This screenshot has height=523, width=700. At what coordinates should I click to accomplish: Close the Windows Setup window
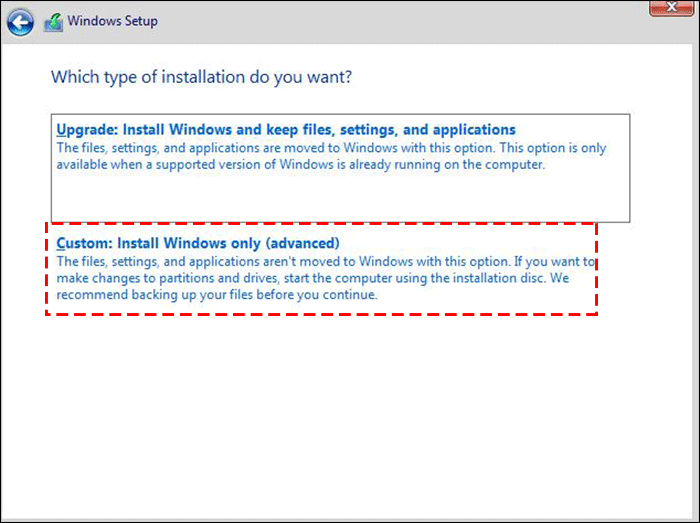(671, 8)
